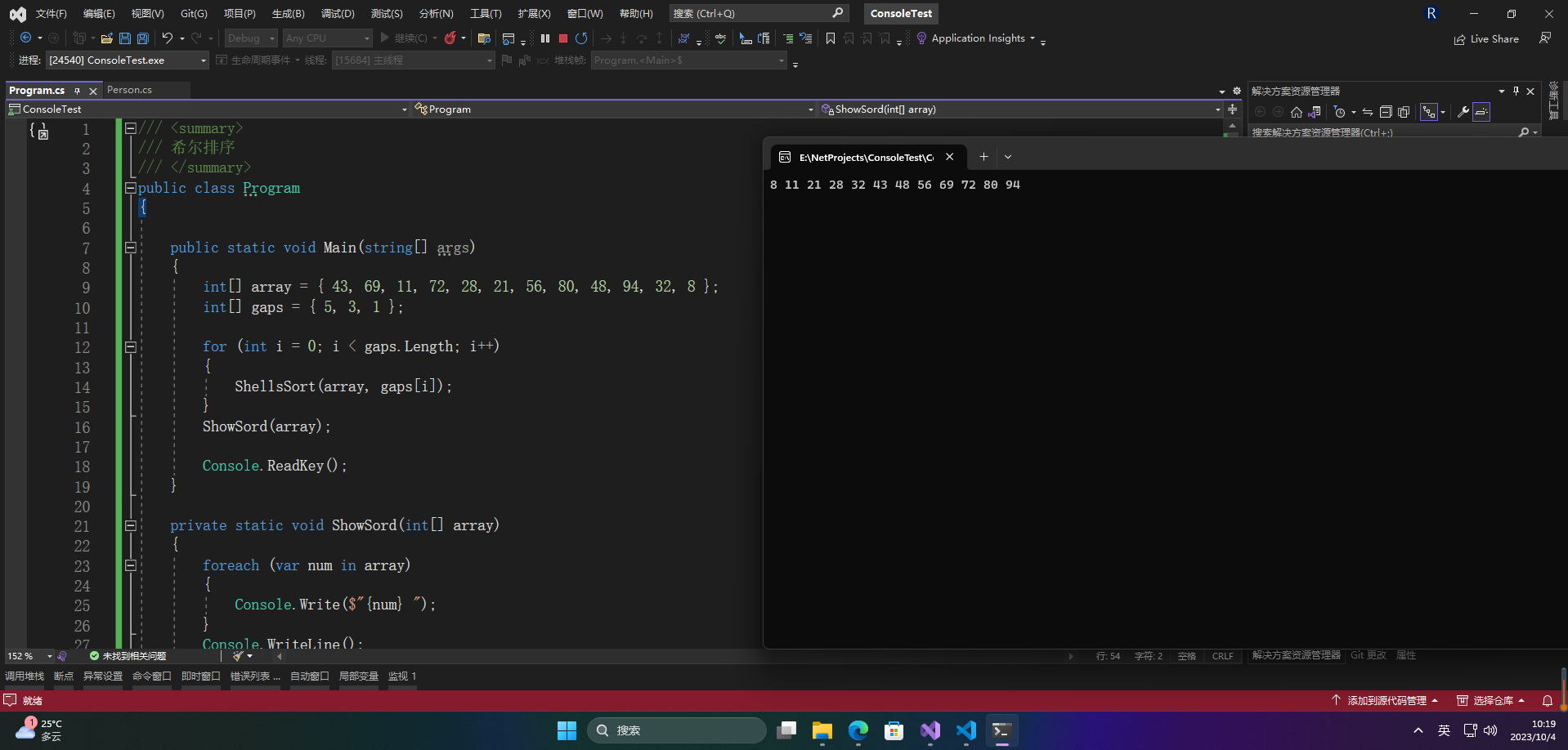Screen dimensions: 1568x750
Task: Open the 局部变量 tab
Action: [x=359, y=676]
